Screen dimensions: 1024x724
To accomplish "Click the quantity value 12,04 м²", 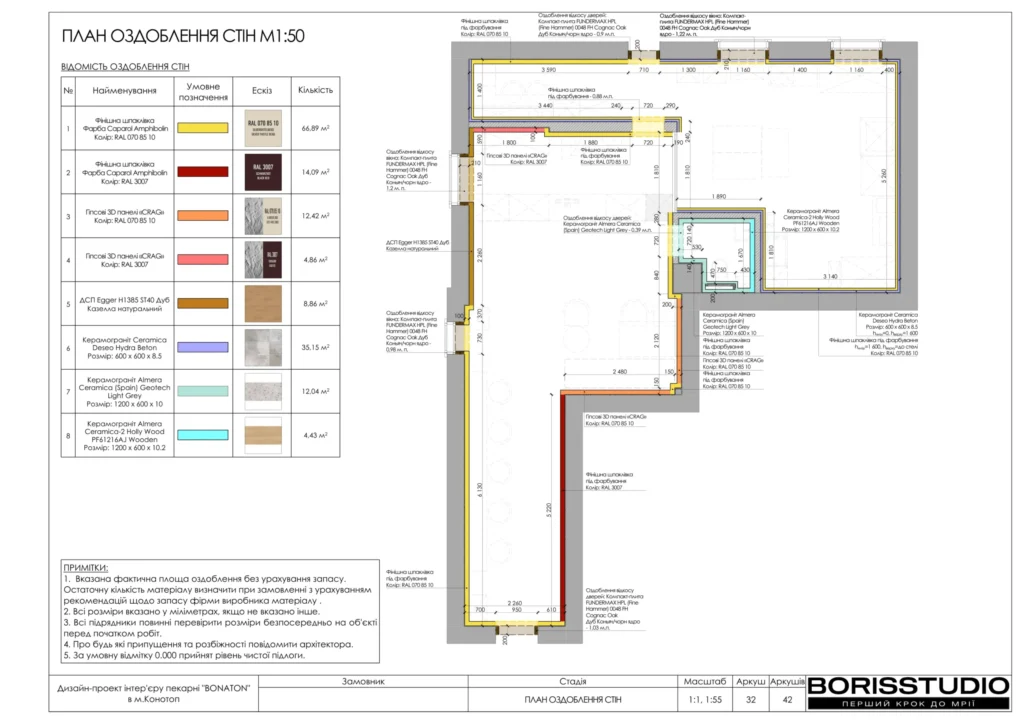I will pyautogui.click(x=315, y=391).
